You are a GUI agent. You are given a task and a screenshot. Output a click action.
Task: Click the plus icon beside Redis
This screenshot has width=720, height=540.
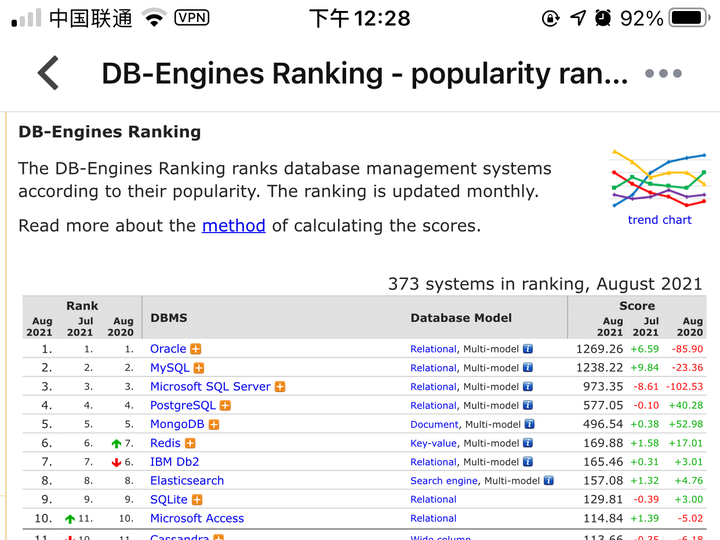coord(190,444)
